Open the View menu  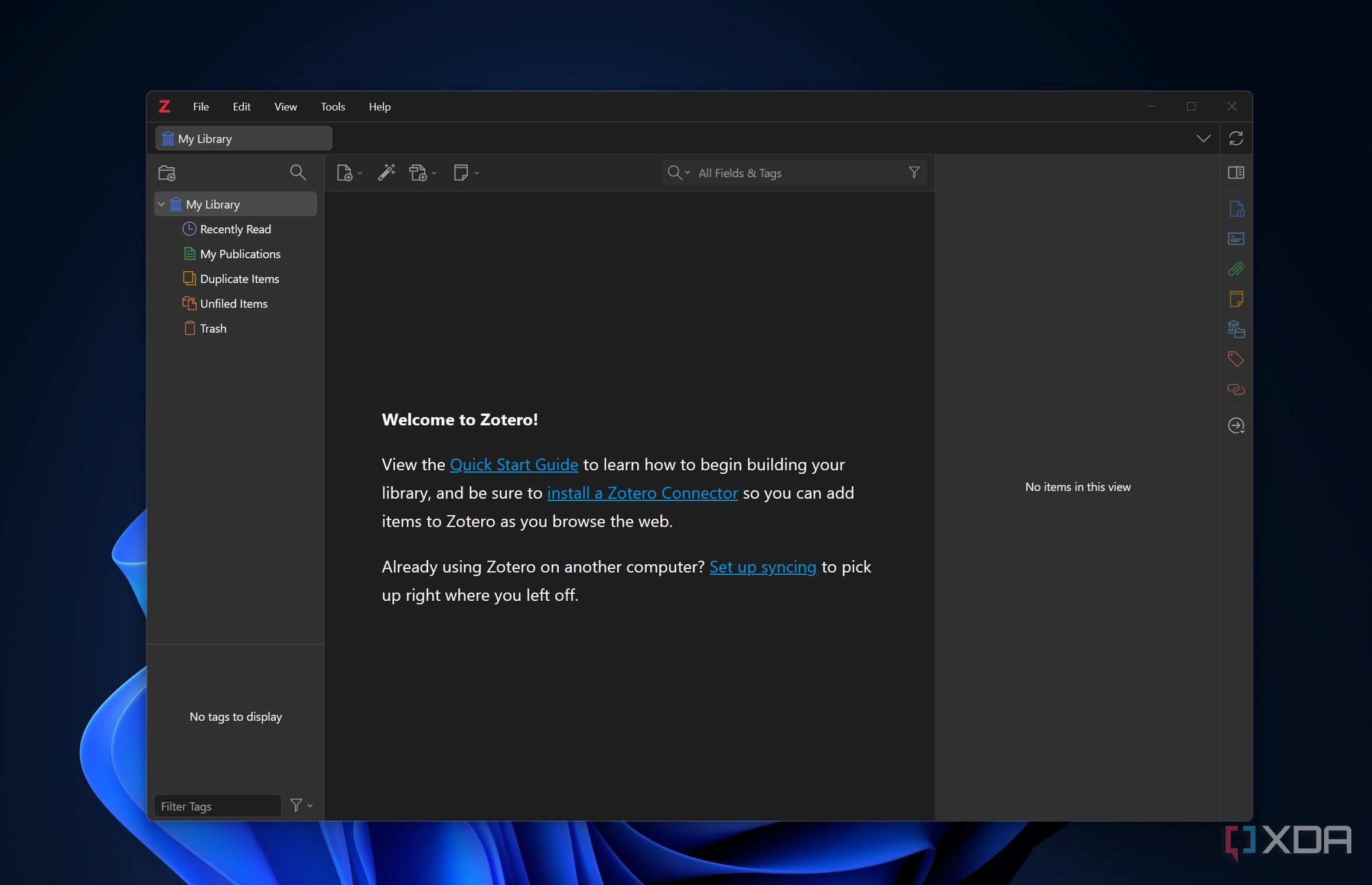(285, 107)
